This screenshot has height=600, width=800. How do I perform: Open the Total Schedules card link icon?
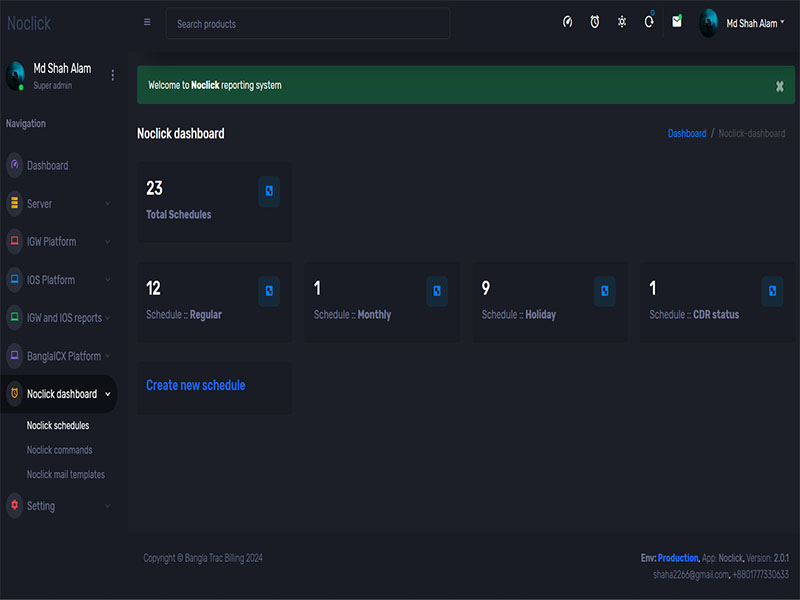pos(269,191)
